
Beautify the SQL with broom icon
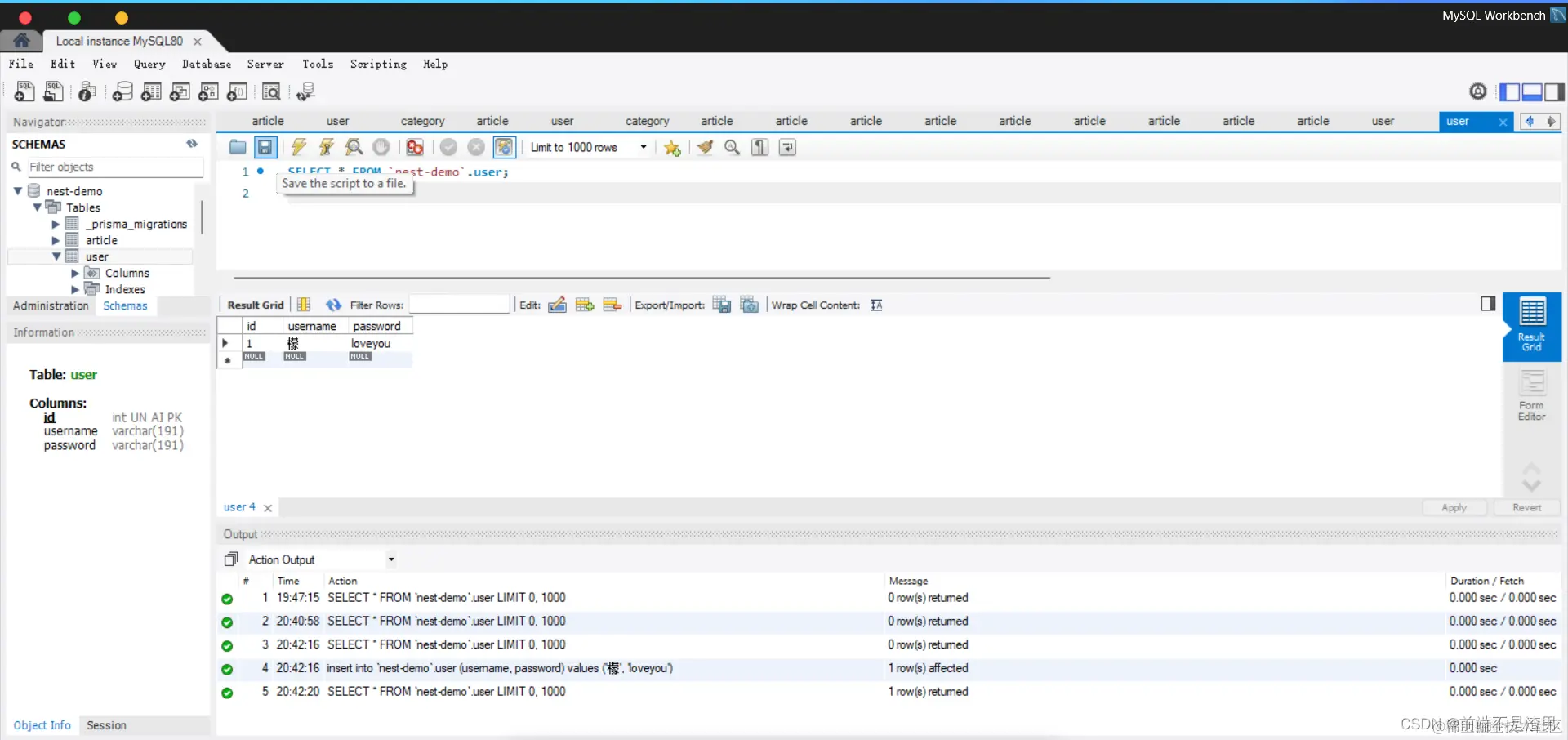coord(705,147)
